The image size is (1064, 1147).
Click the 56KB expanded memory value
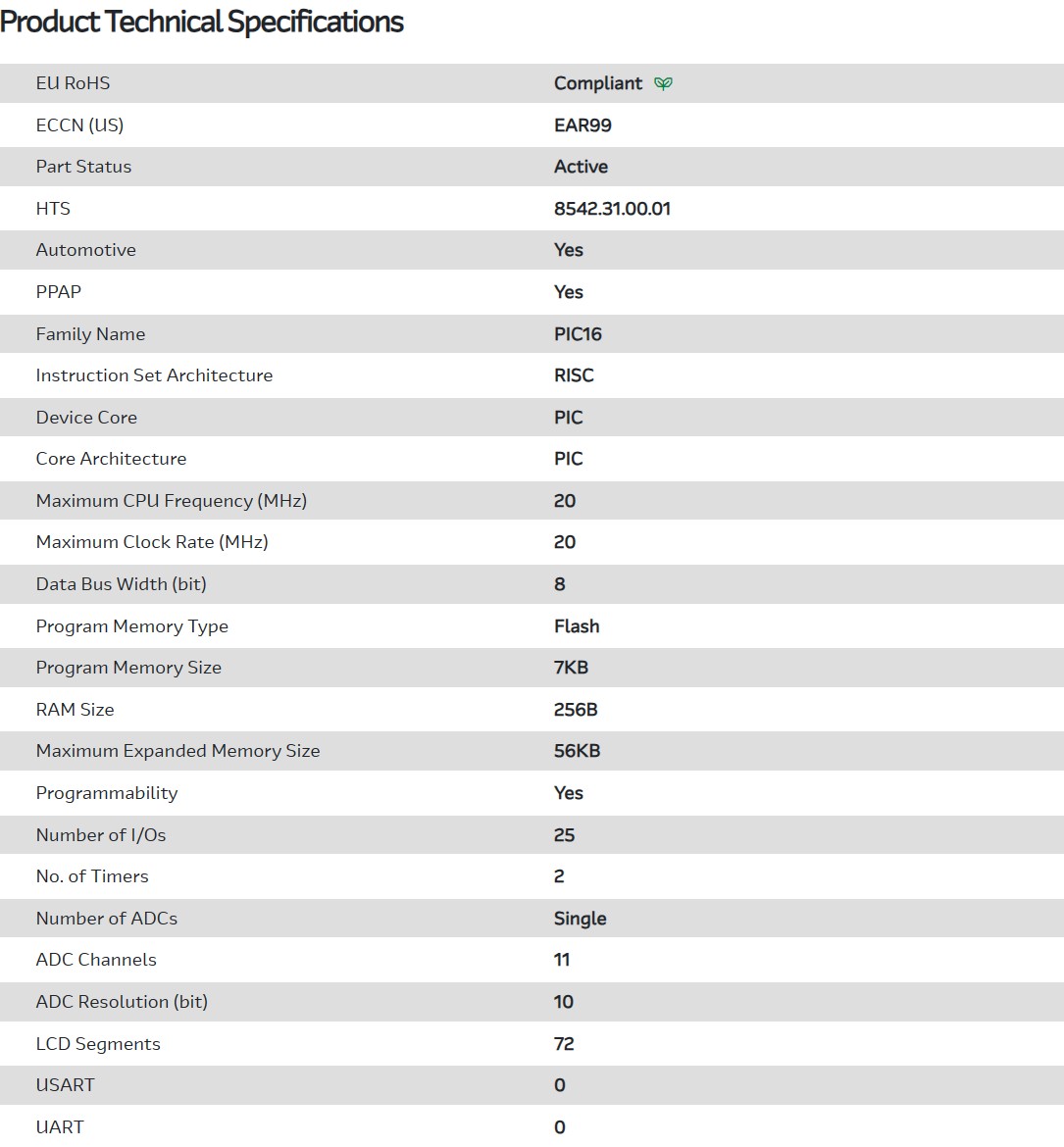click(x=577, y=751)
